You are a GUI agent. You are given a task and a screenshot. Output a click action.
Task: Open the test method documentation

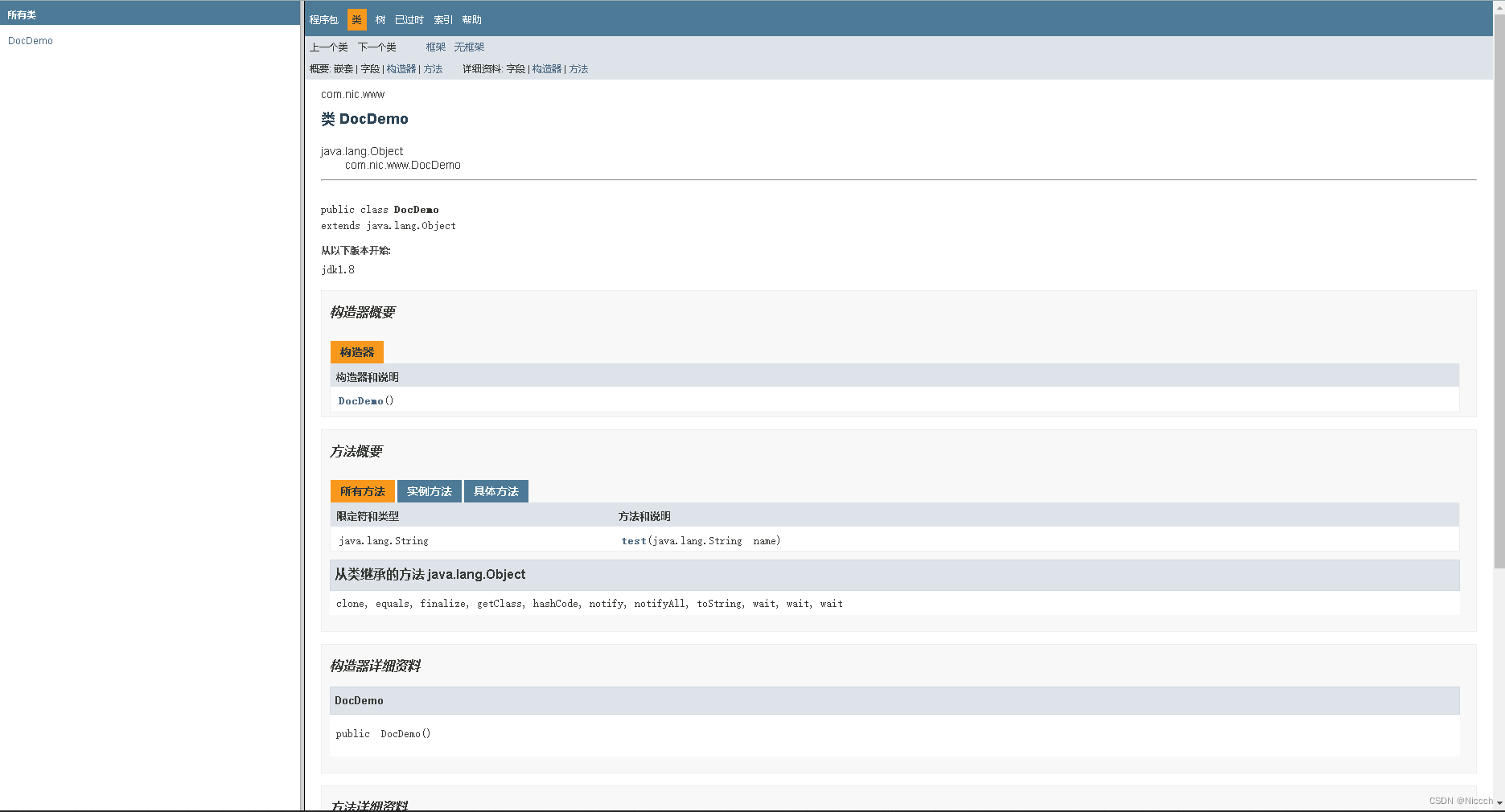(633, 540)
